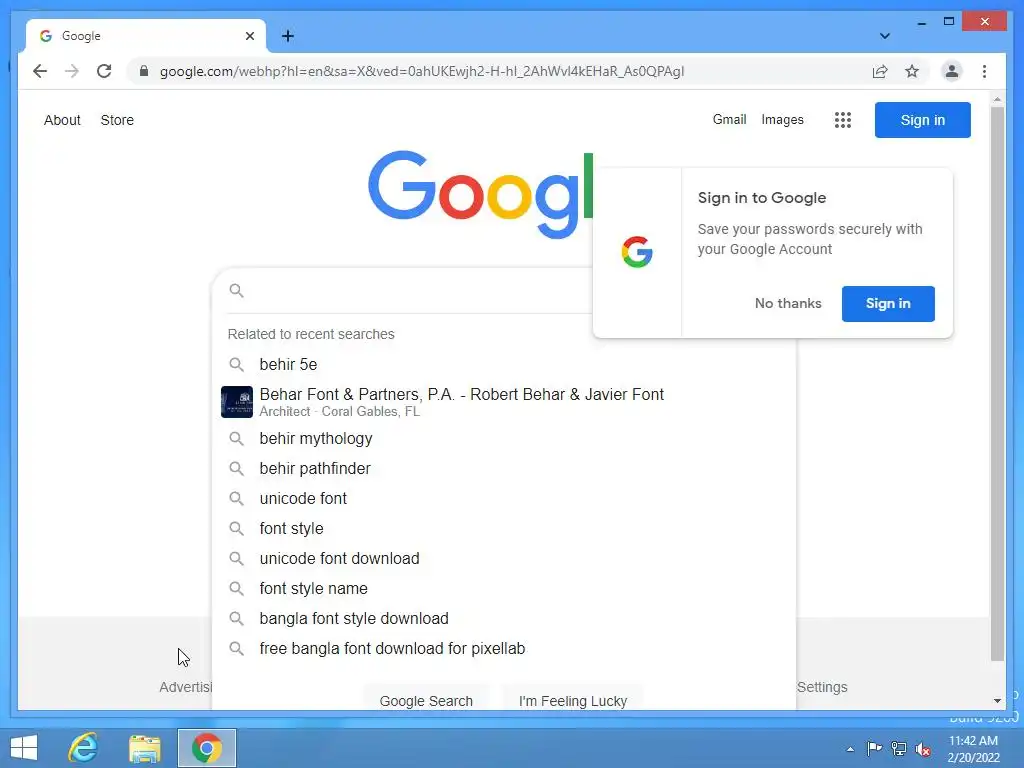The height and width of the screenshot is (768, 1024).
Task: Click the search icon beside 'behir 5e'
Action: 236,364
